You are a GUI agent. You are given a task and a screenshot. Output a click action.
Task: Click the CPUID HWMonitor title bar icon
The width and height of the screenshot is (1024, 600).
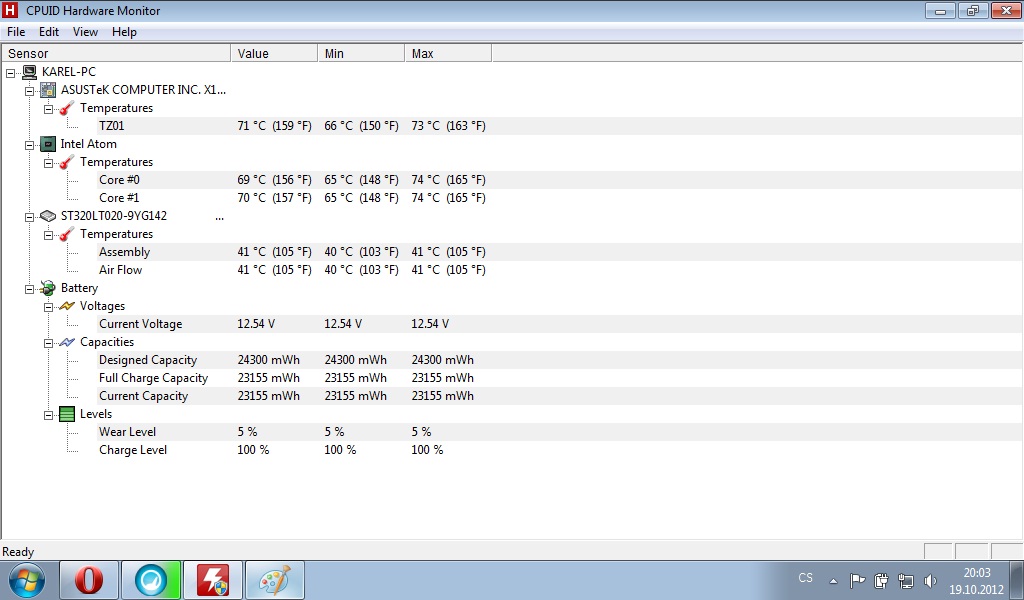(x=10, y=10)
